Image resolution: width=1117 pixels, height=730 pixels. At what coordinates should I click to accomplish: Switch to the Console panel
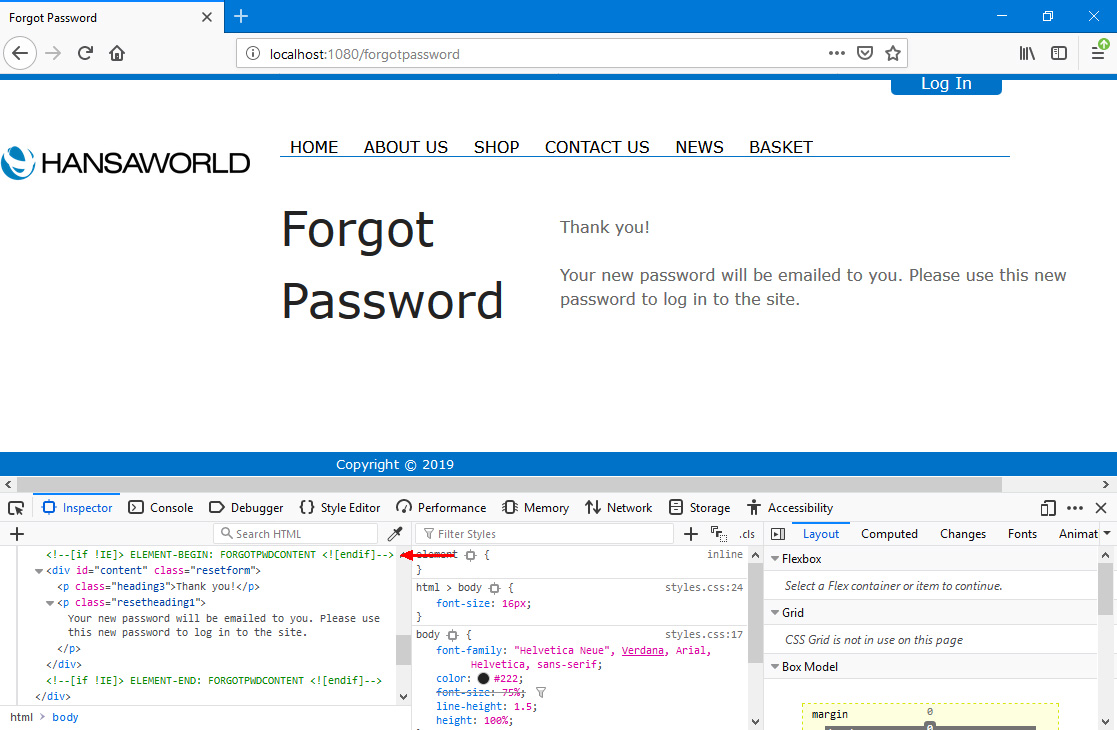pyautogui.click(x=161, y=508)
